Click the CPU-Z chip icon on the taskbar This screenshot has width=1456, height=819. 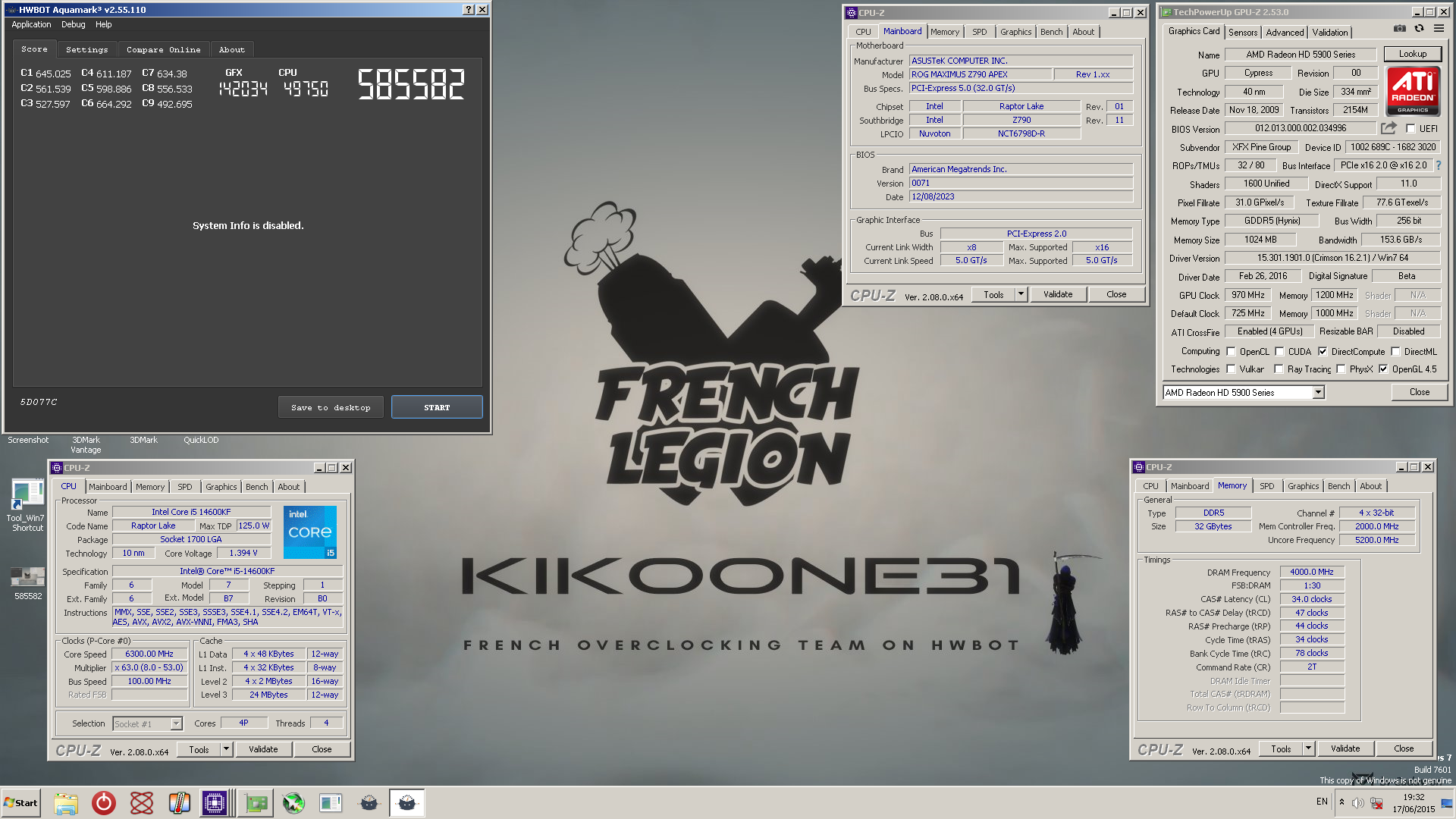[215, 803]
